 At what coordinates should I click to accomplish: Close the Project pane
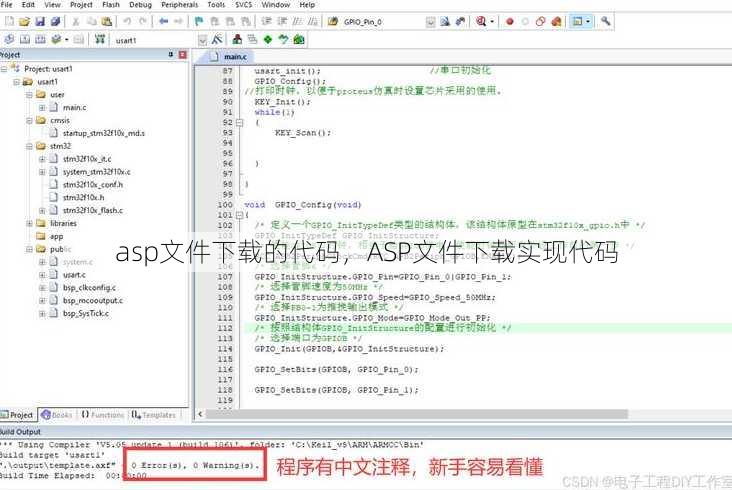(x=183, y=55)
